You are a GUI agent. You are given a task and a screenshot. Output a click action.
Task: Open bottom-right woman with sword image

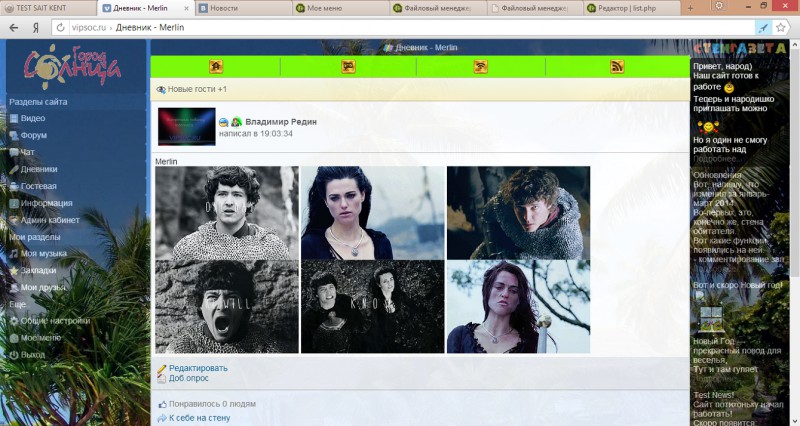pos(518,307)
